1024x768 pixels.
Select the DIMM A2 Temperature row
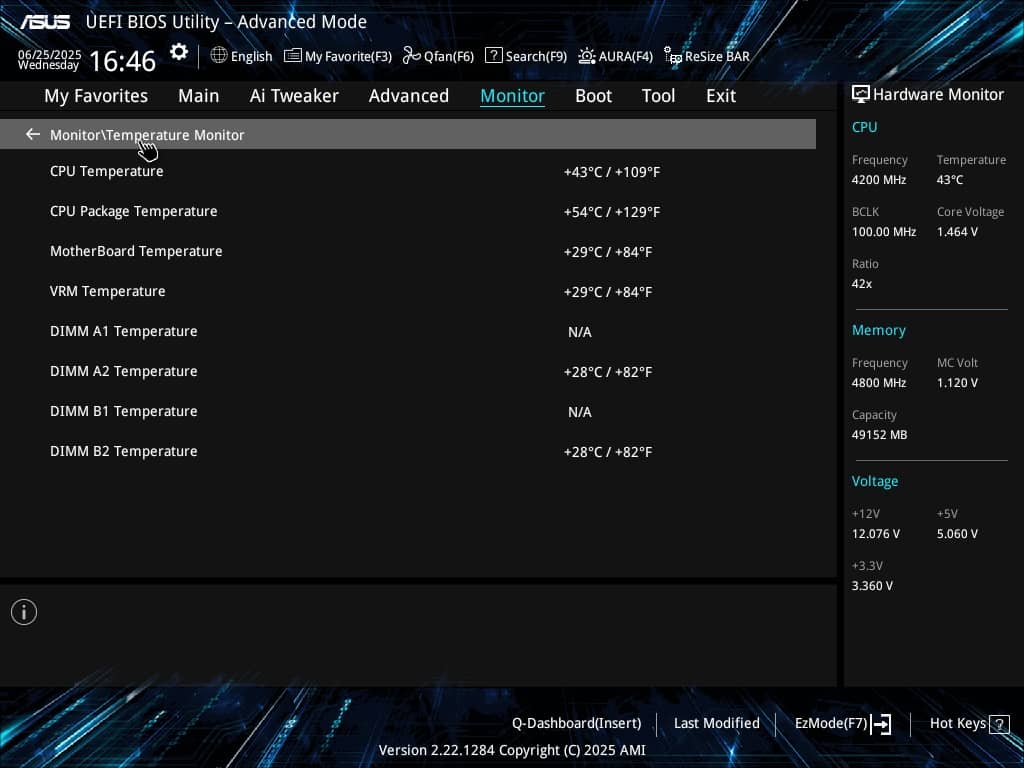408,371
